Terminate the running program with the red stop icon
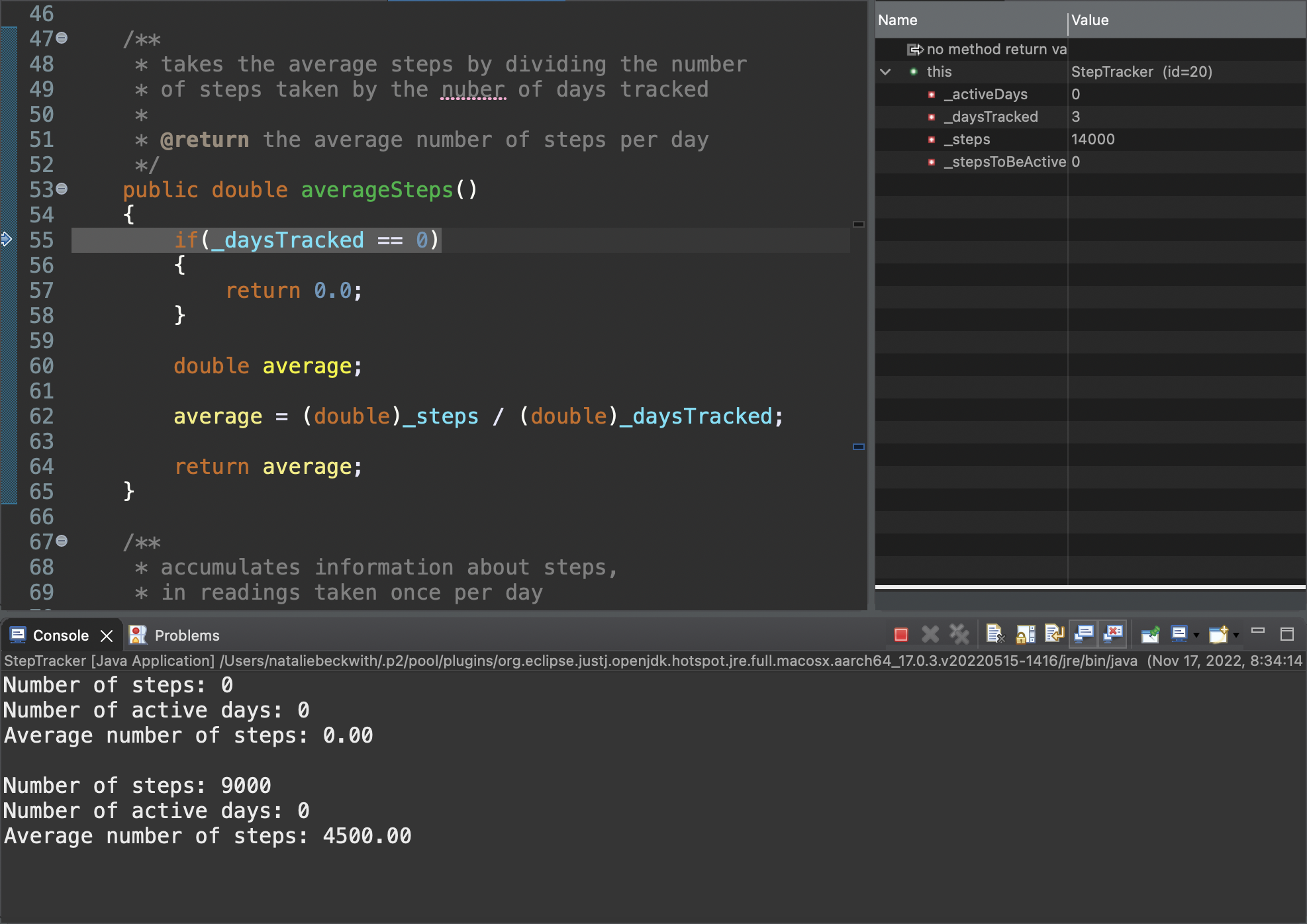Image resolution: width=1307 pixels, height=924 pixels. click(x=900, y=635)
